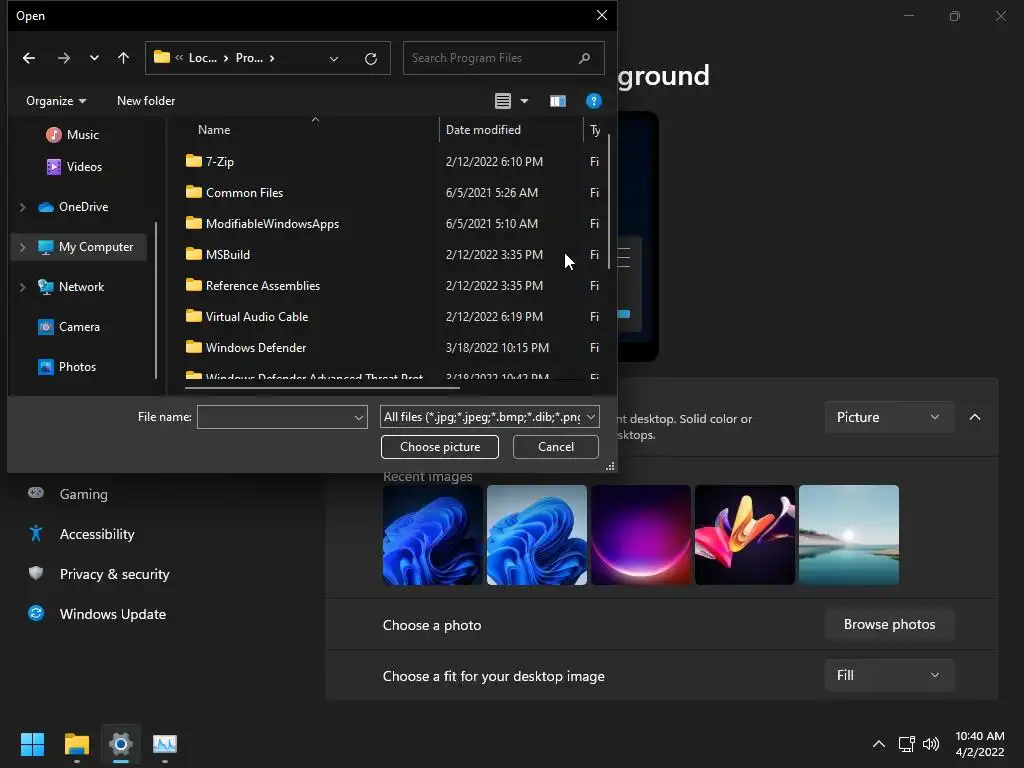Expand the My Computer node
This screenshot has height=768, width=1024.
click(22, 247)
